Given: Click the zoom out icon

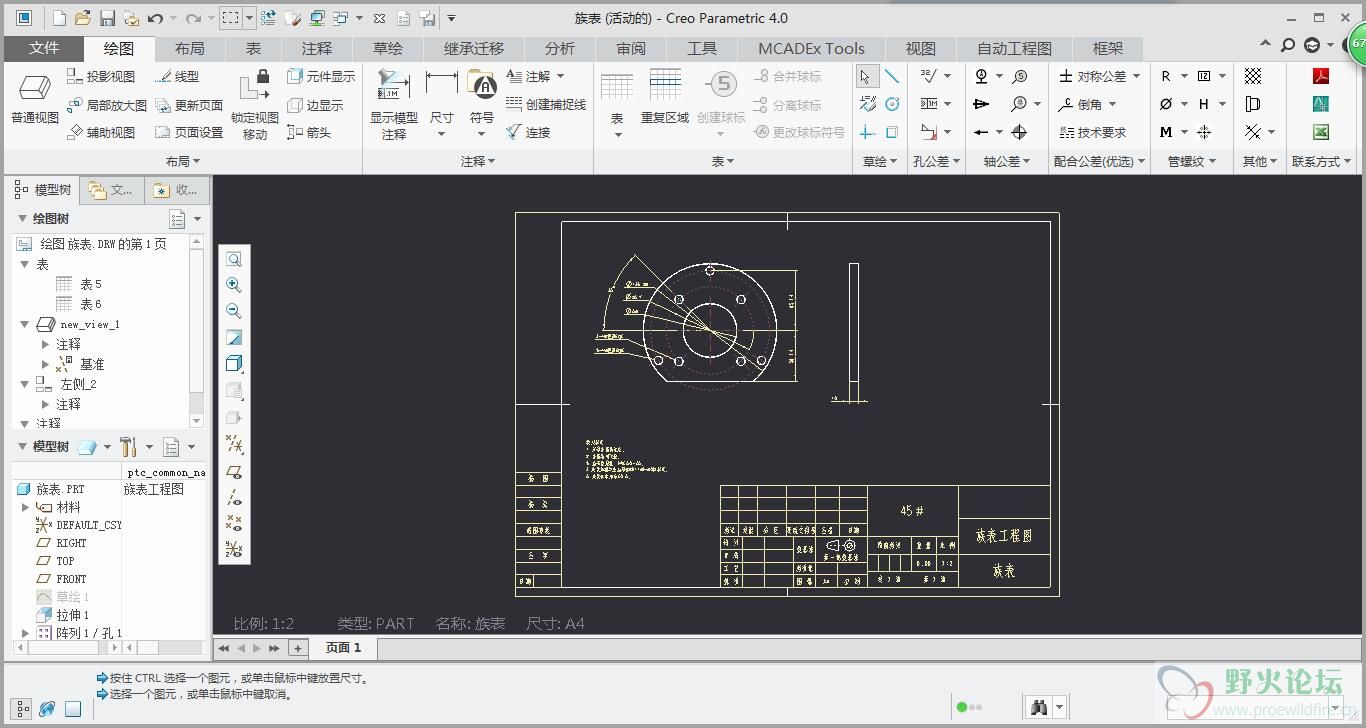Looking at the screenshot, I should pos(234,311).
